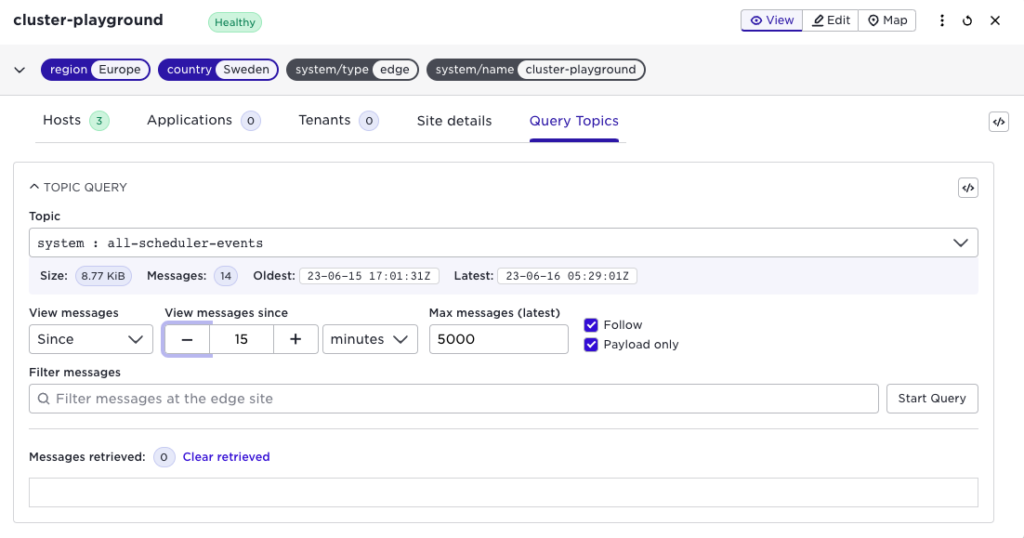
Task: Collapse the site labels chevron
Action: [x=20, y=70]
